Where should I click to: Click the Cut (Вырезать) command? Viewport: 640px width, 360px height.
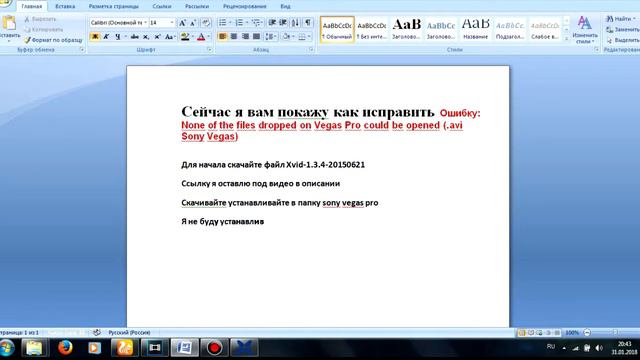(x=40, y=19)
